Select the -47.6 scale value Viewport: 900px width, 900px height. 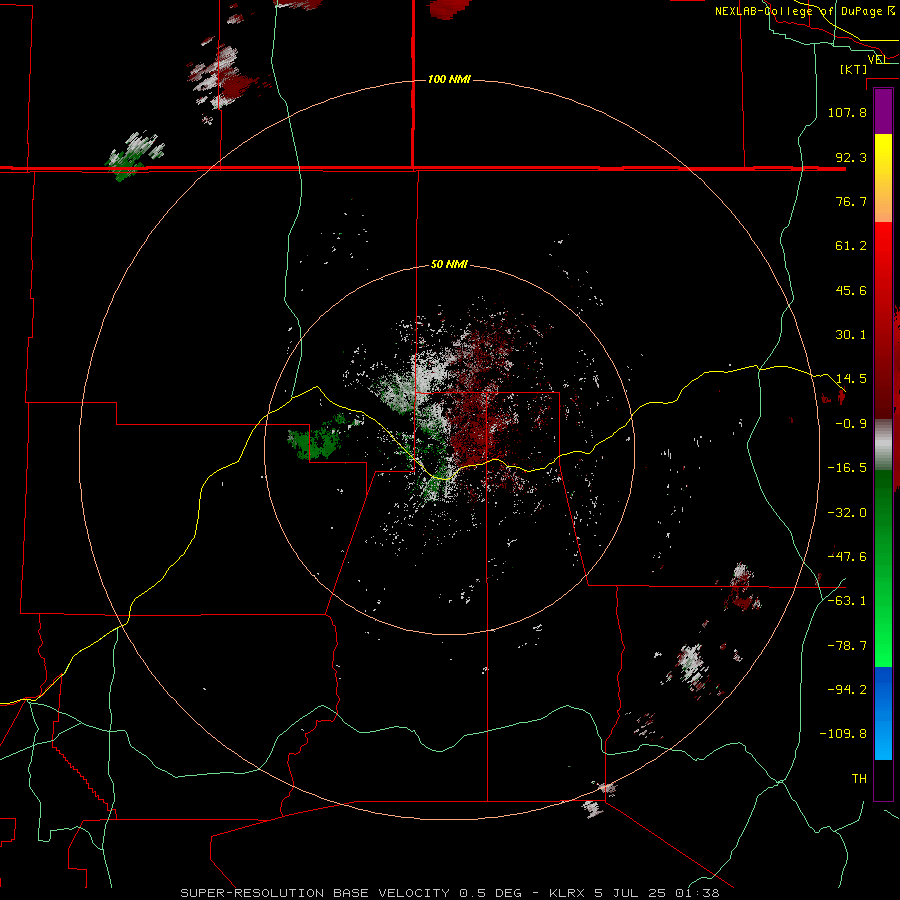tap(847, 557)
